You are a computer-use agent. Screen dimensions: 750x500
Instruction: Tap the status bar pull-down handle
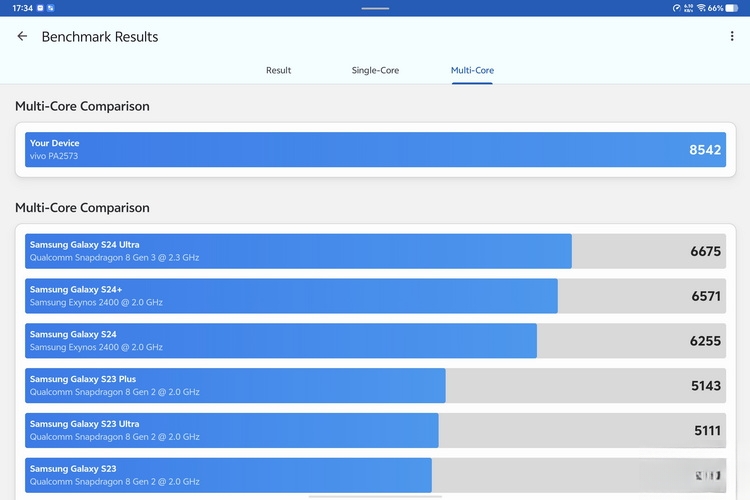(375, 8)
